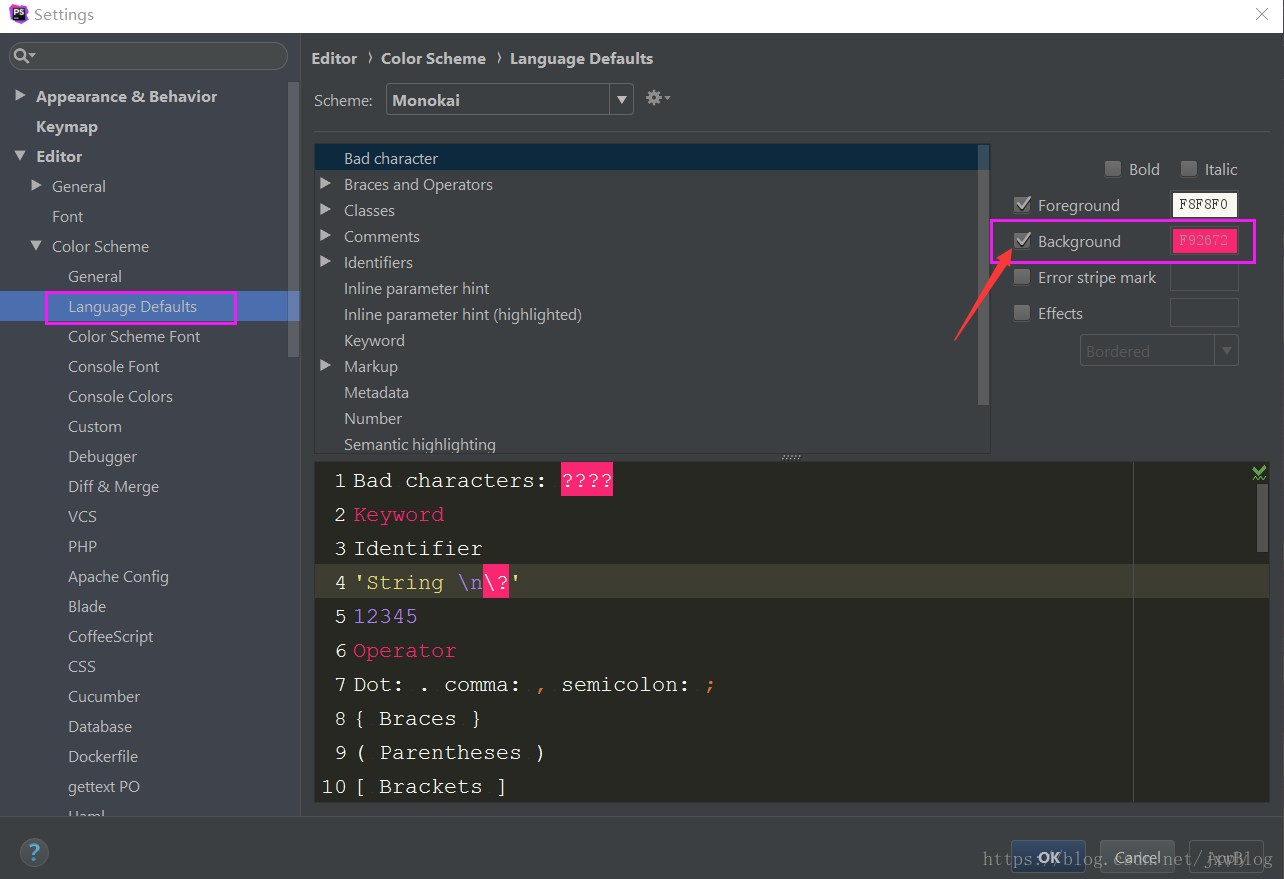
Task: Select Dockerfile color scheme page
Action: tap(103, 756)
